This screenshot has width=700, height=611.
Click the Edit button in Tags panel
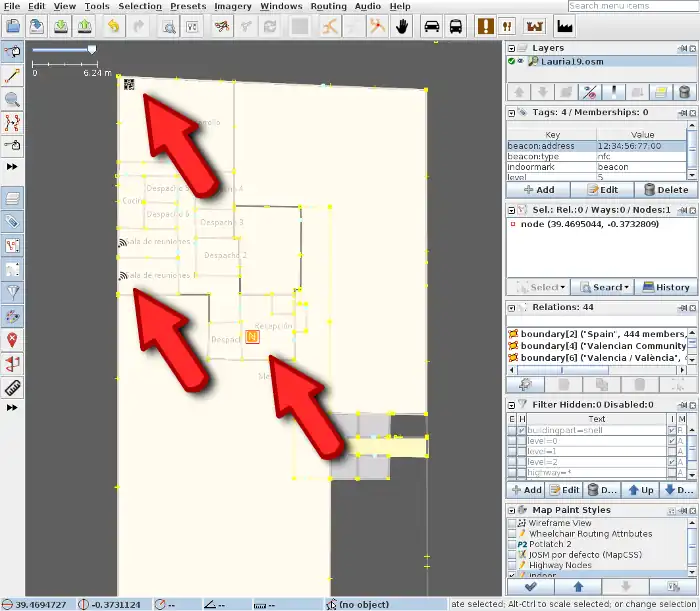(602, 189)
